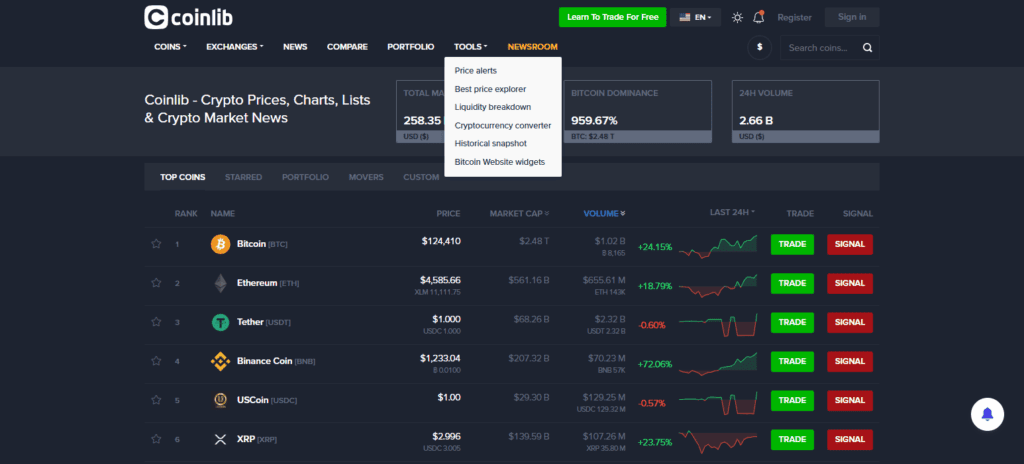Viewport: 1024px width, 464px height.
Task: Expand the Coins dropdown menu
Action: pos(170,47)
